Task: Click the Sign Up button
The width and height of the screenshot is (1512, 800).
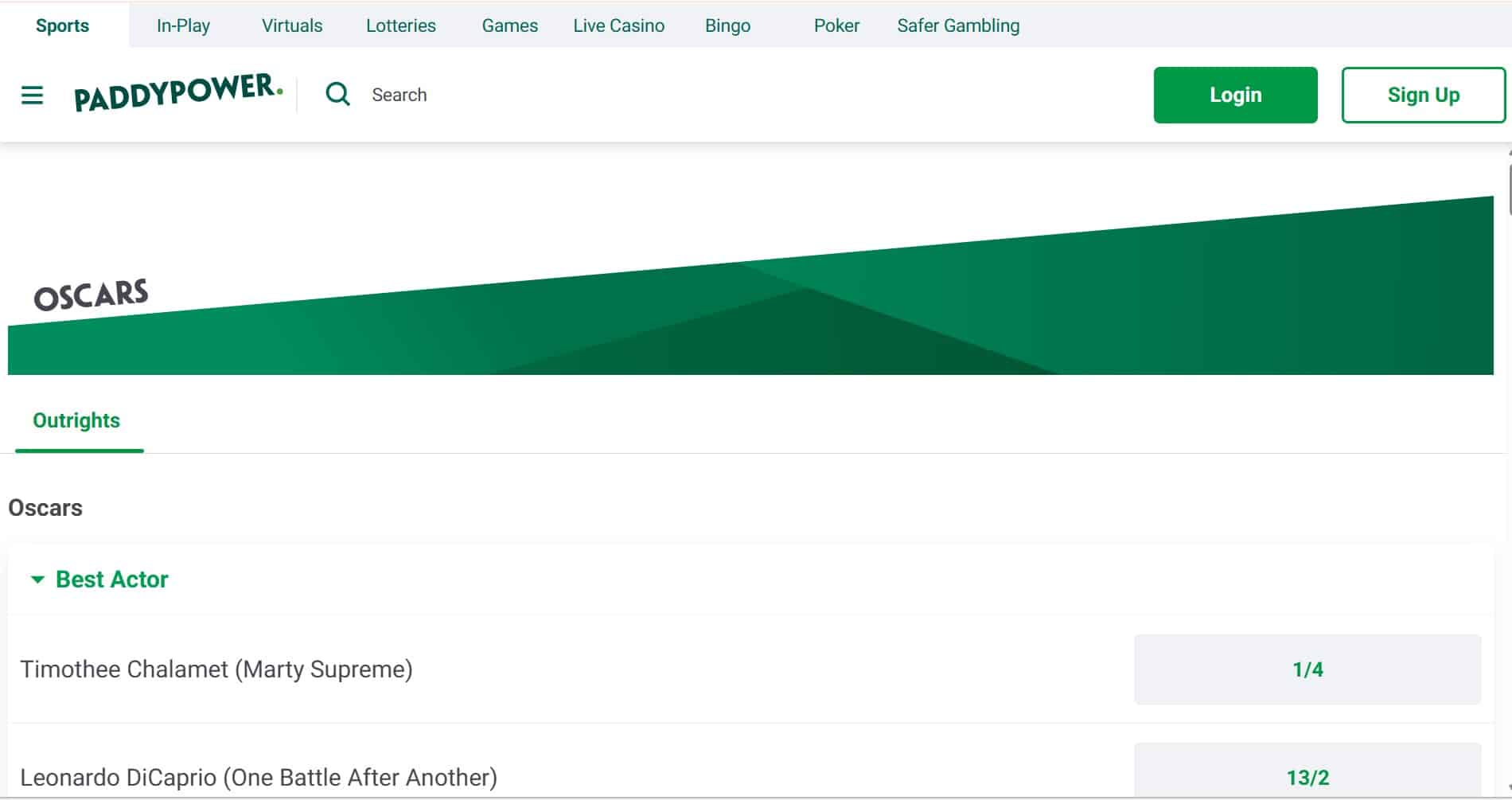Action: click(1423, 95)
